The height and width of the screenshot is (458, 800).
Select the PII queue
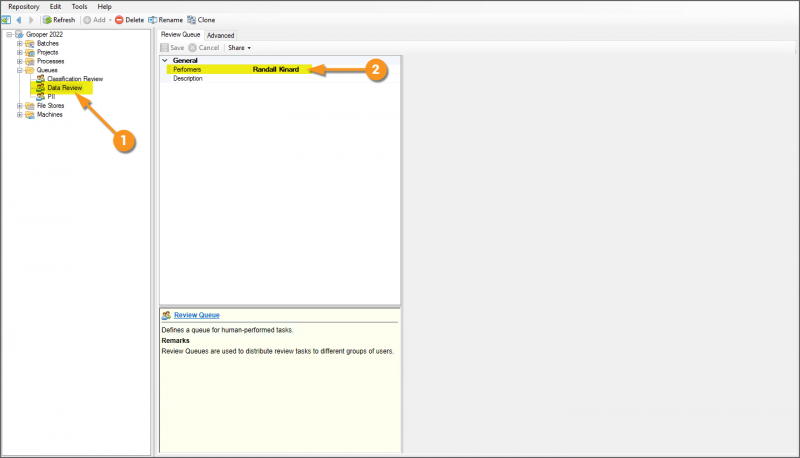click(51, 97)
